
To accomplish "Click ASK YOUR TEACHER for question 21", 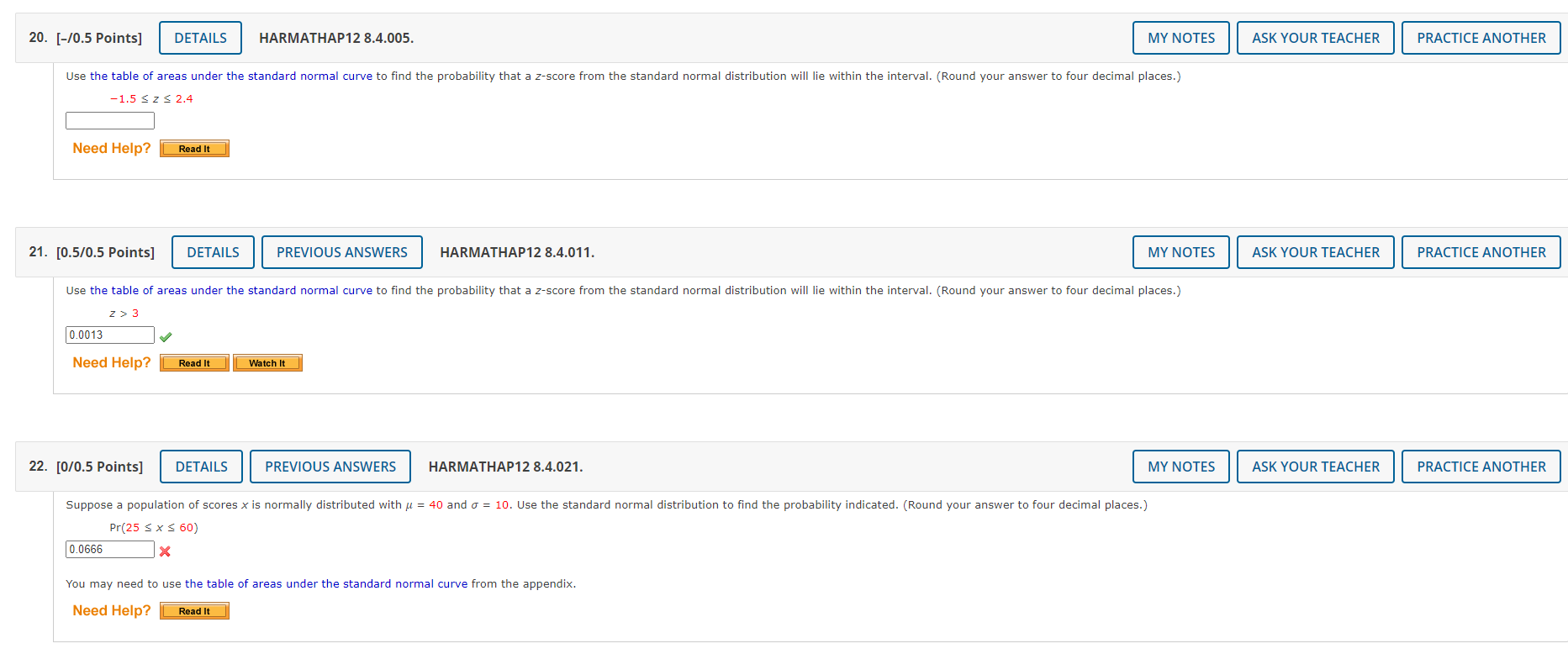I will 1315,251.
